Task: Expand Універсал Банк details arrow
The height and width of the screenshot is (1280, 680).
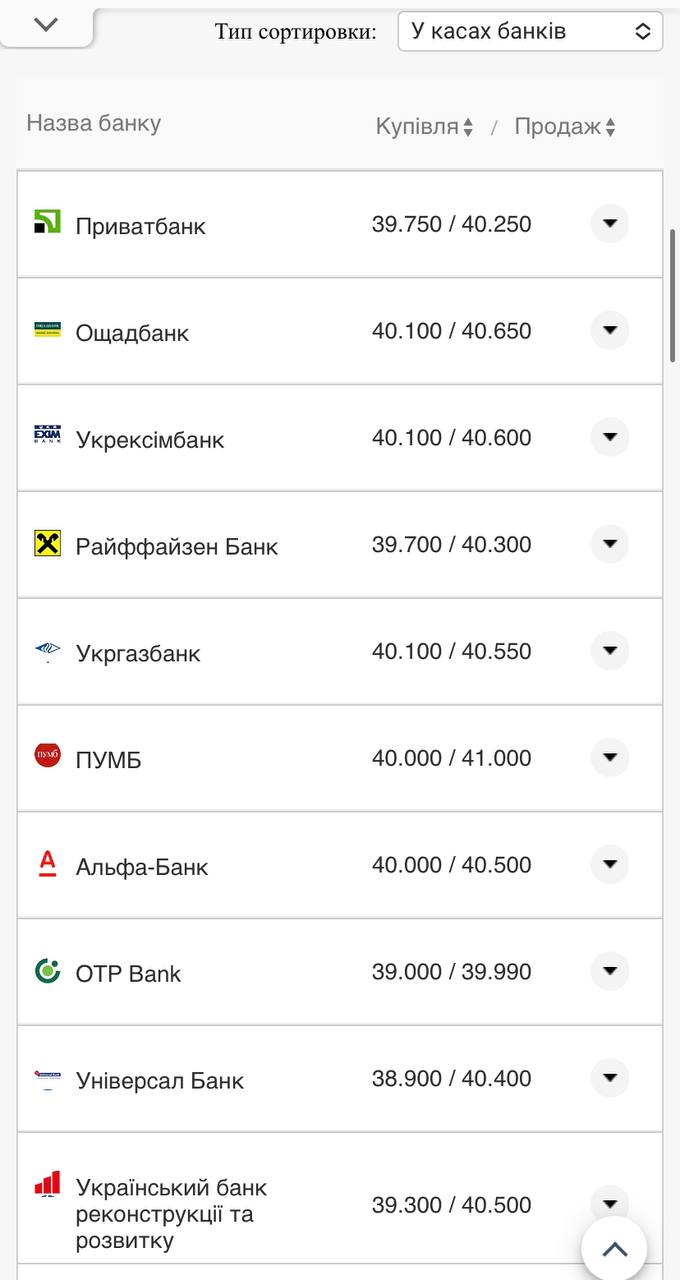Action: (x=609, y=1078)
